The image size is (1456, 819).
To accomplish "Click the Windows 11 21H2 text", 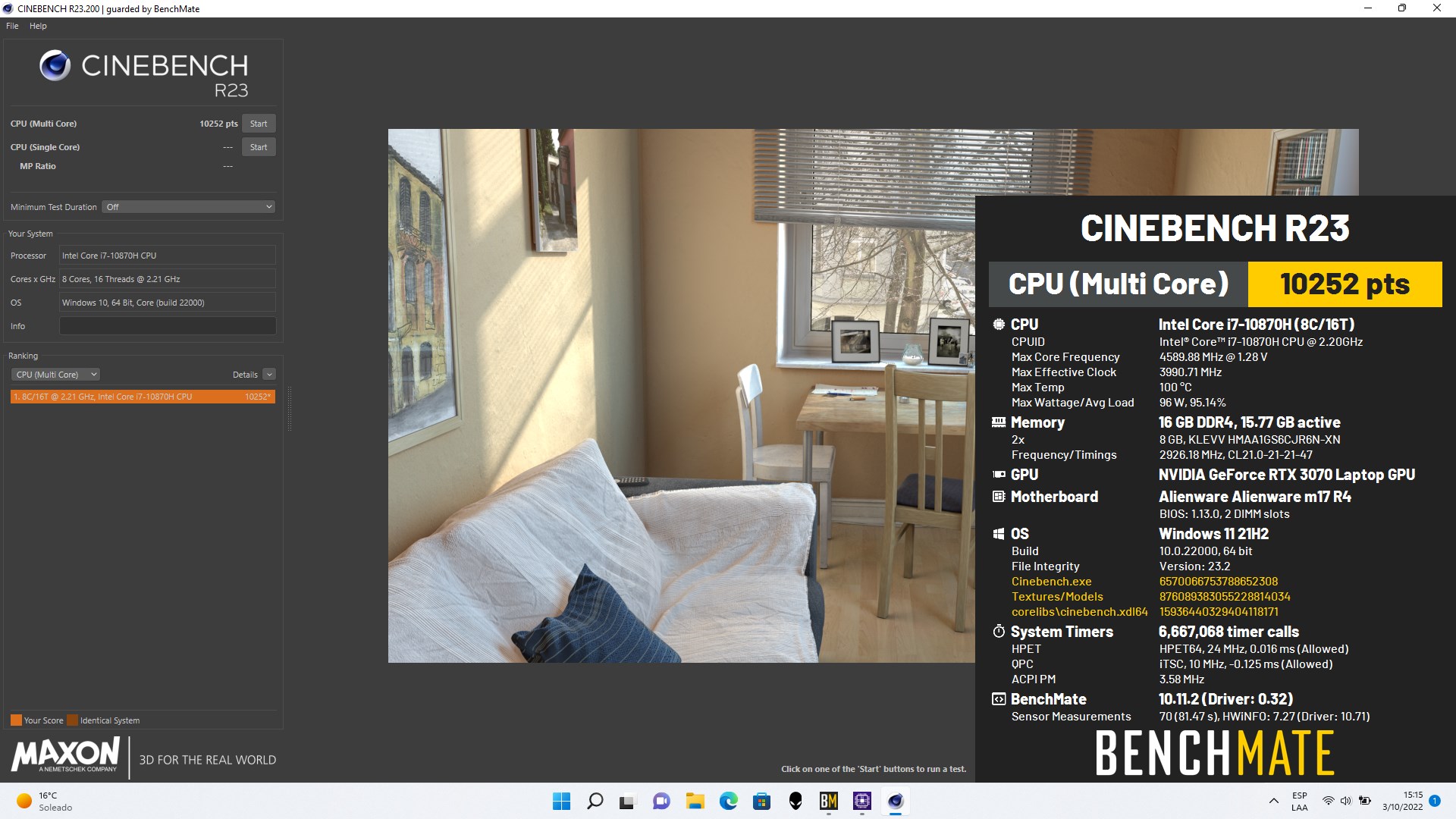I will coord(1213,534).
